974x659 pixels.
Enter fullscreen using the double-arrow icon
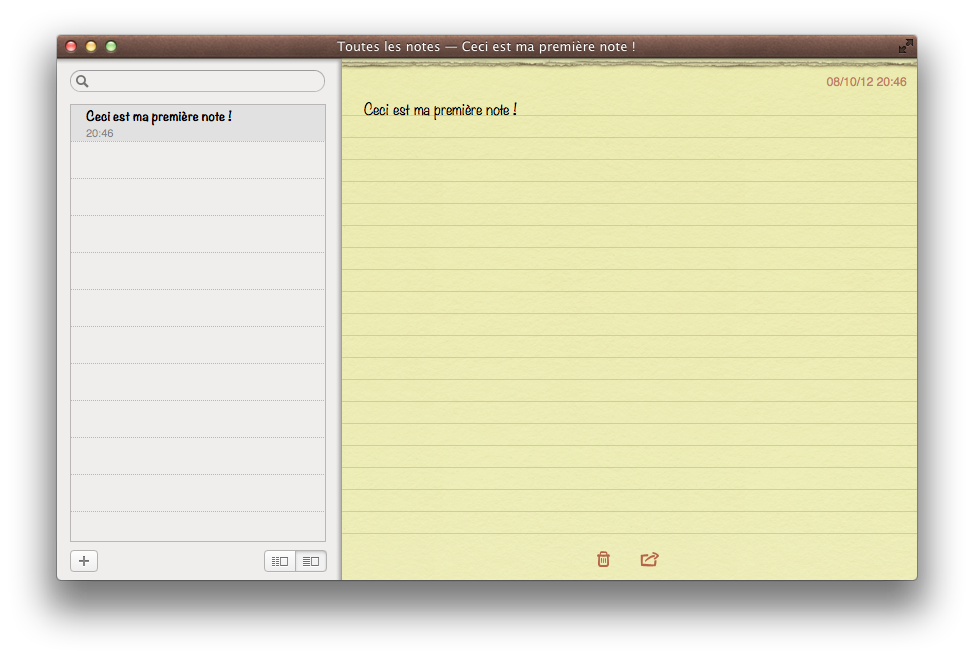pyautogui.click(x=905, y=45)
